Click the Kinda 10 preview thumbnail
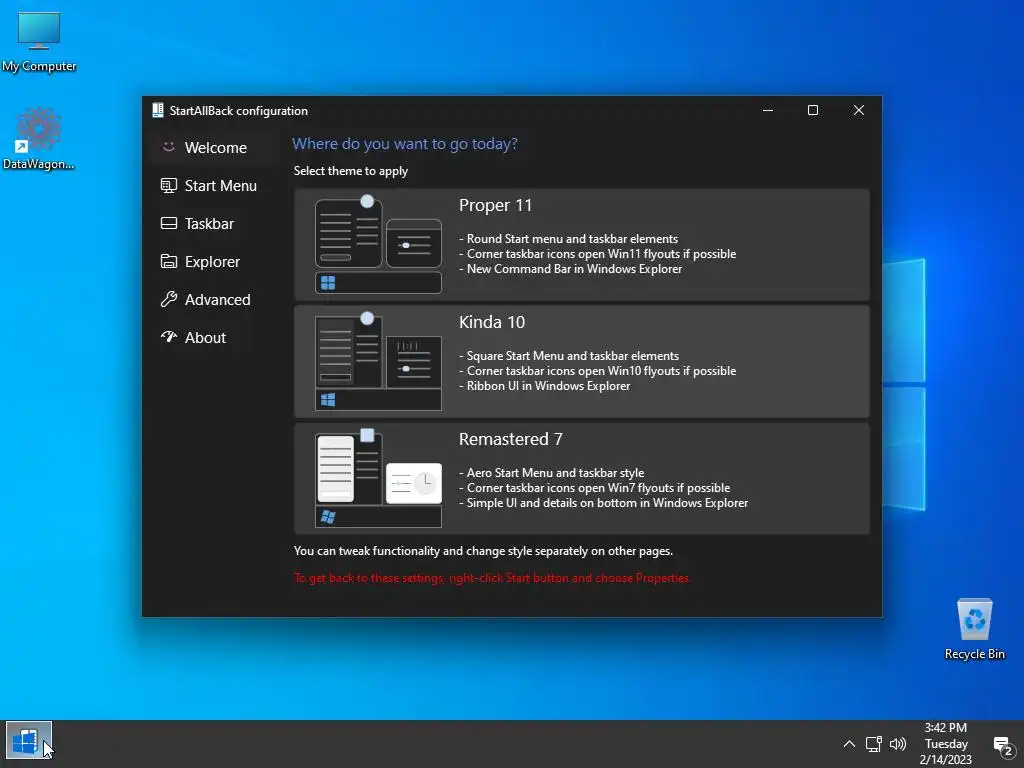Screen dimensions: 1024x768 (x=378, y=362)
